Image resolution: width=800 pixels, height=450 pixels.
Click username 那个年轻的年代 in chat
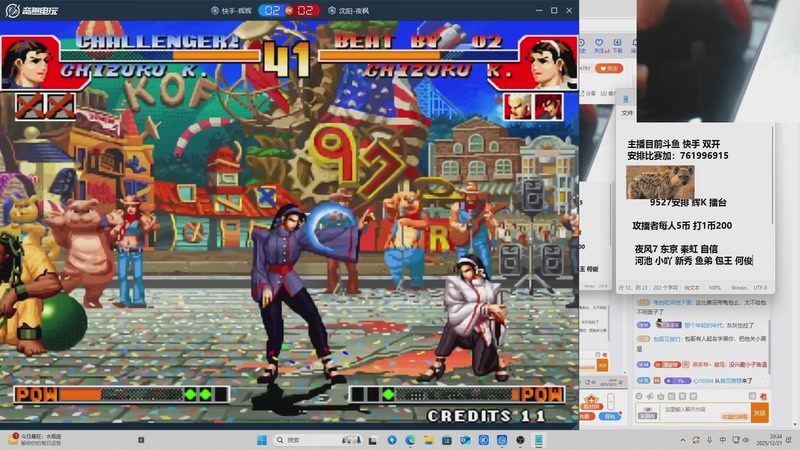click(704, 325)
